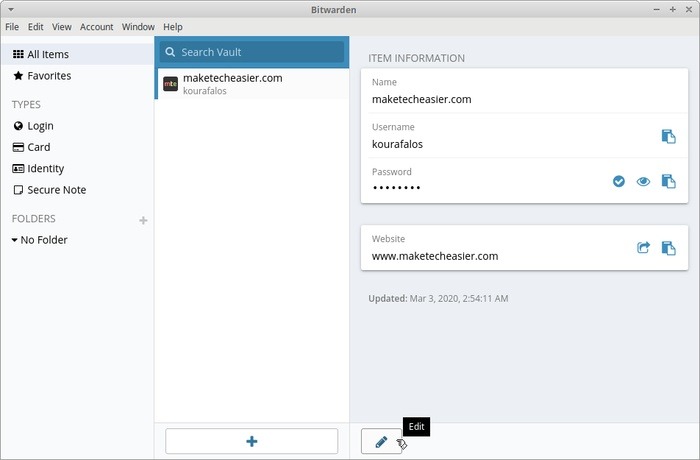Screen dimensions: 700x460
Task: Open the View menu
Action: click(x=62, y=27)
